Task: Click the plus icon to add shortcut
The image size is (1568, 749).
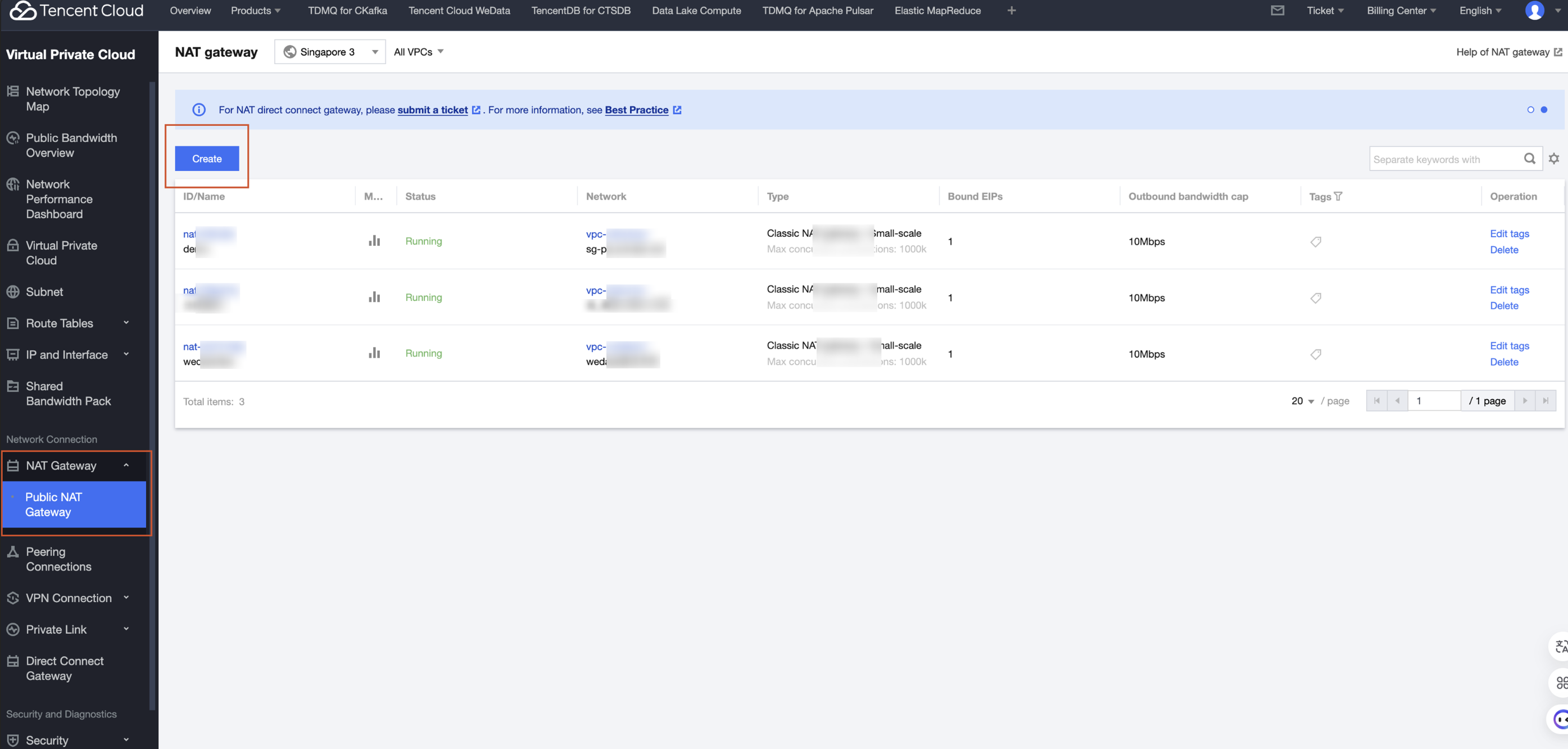Action: pos(1011,10)
